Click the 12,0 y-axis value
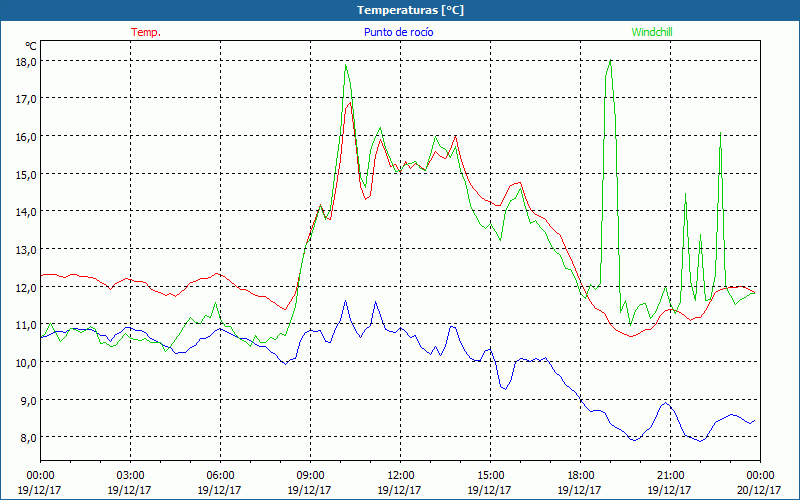Viewport: 800px width, 500px height. coord(27,287)
